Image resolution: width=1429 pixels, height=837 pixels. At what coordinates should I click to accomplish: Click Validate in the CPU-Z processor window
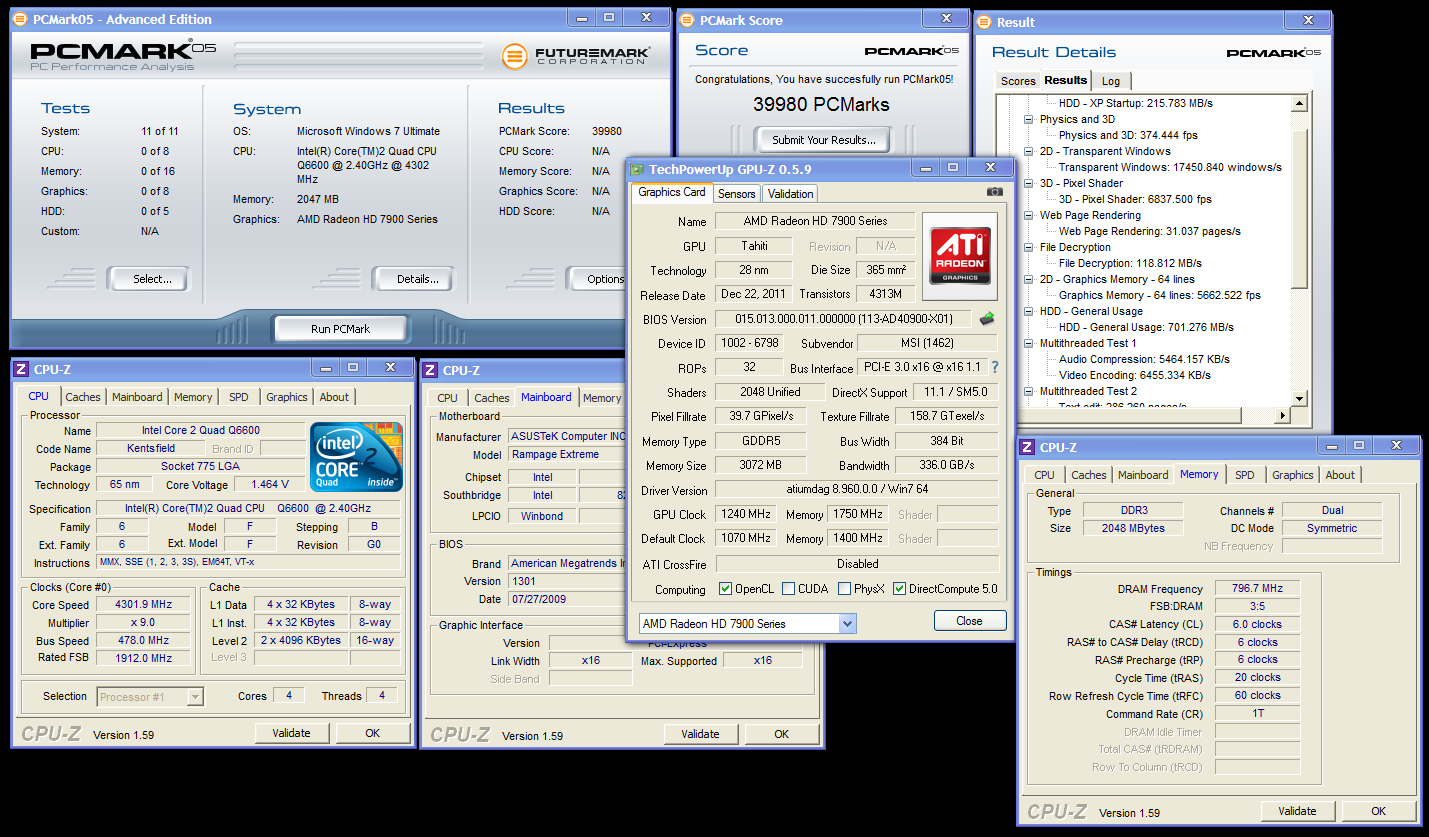291,733
